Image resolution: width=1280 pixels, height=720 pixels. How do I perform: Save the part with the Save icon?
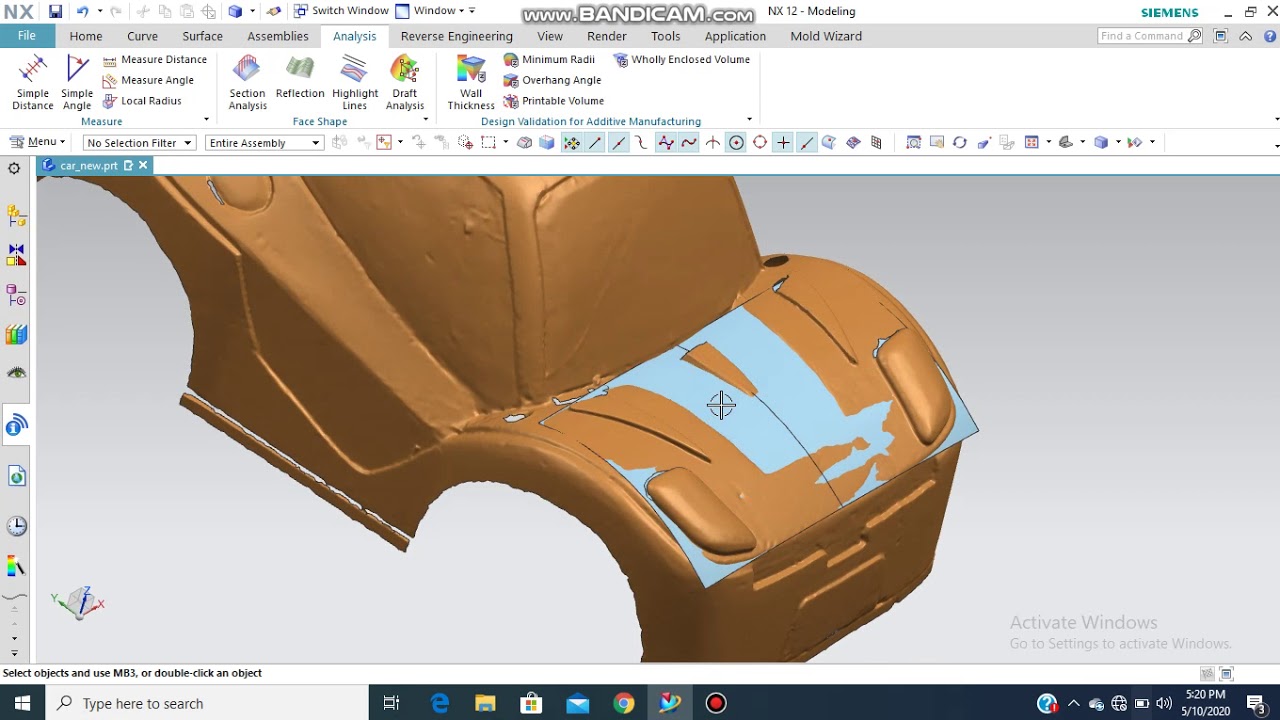[55, 11]
